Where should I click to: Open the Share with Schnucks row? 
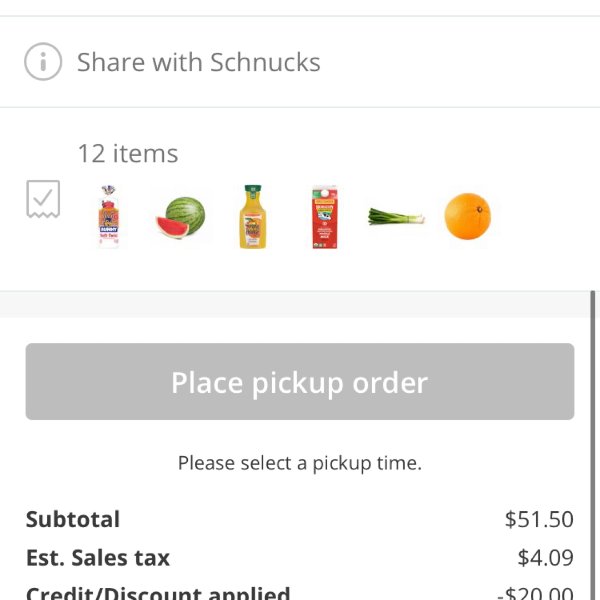(300, 62)
